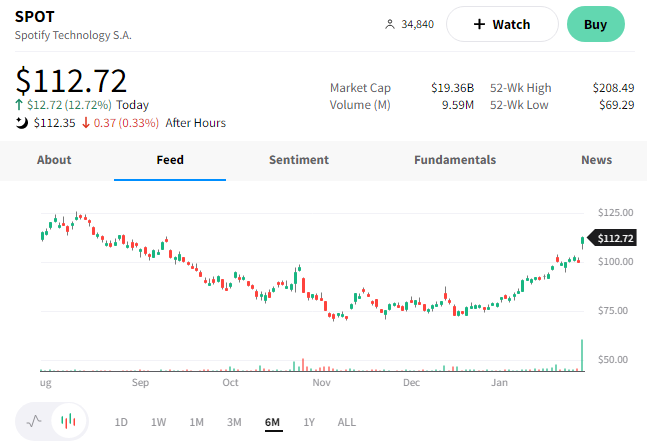Open the Fundamentals tab
The height and width of the screenshot is (447, 647).
tap(455, 160)
